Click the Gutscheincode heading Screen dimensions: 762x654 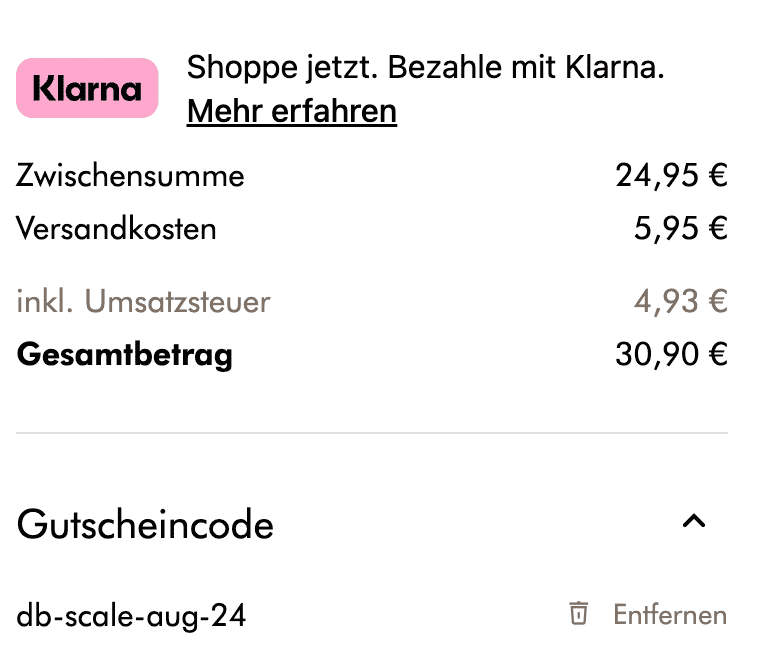point(145,525)
